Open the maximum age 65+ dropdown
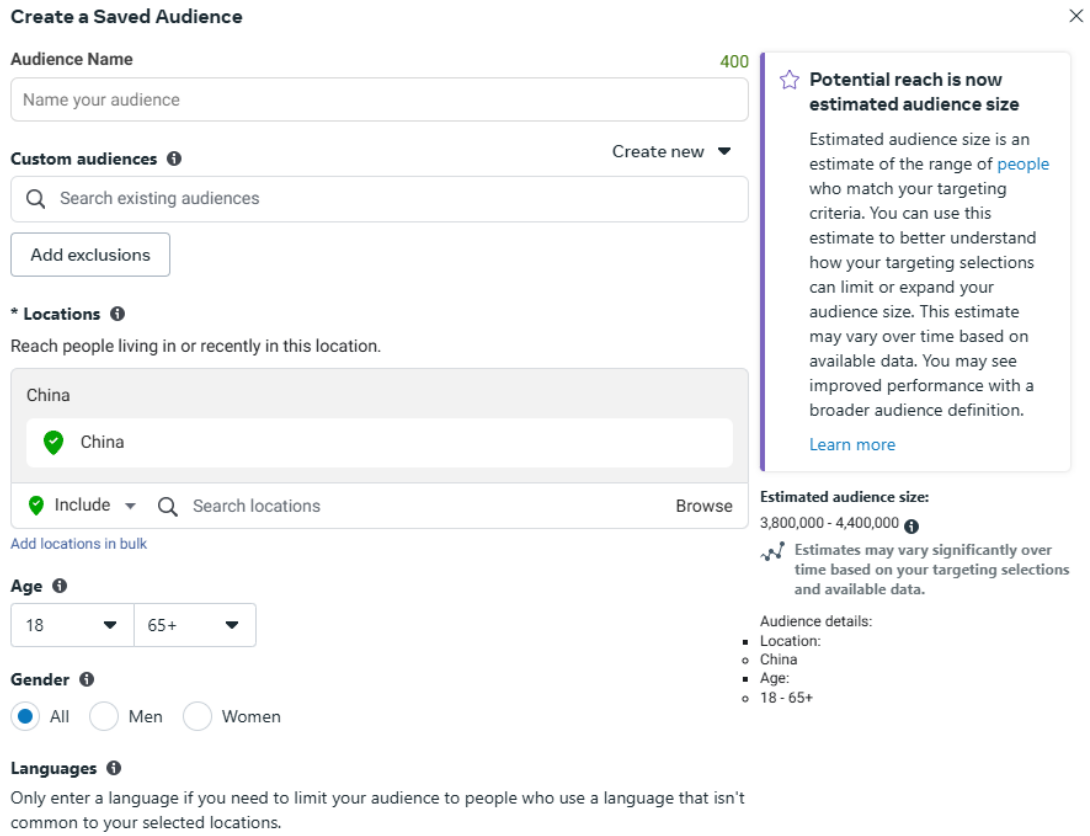The width and height of the screenshot is (1090, 836). [194, 625]
